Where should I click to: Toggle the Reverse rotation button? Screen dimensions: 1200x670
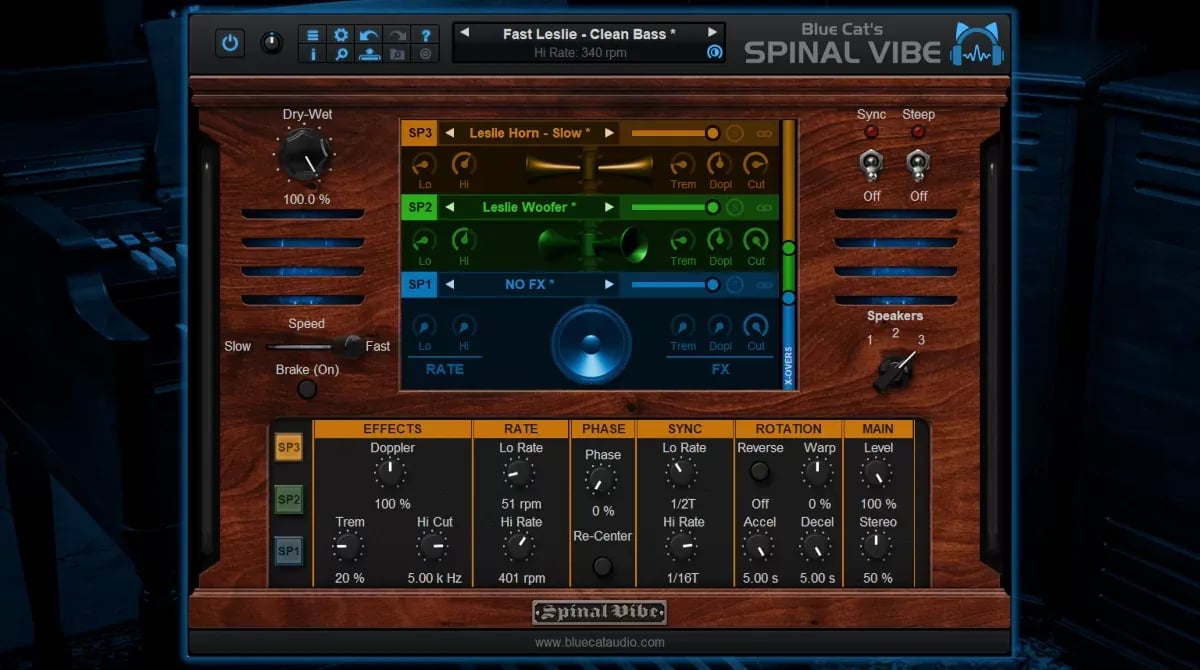click(x=760, y=471)
